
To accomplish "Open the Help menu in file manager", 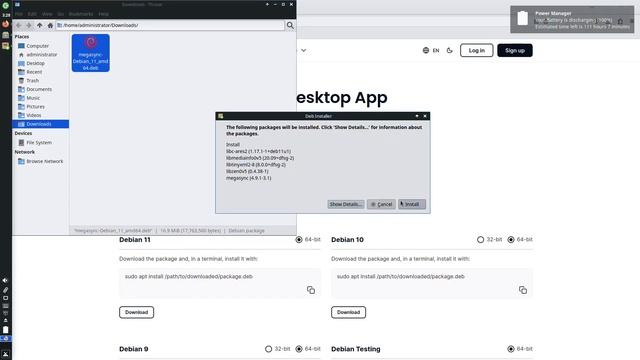I will click(104, 14).
